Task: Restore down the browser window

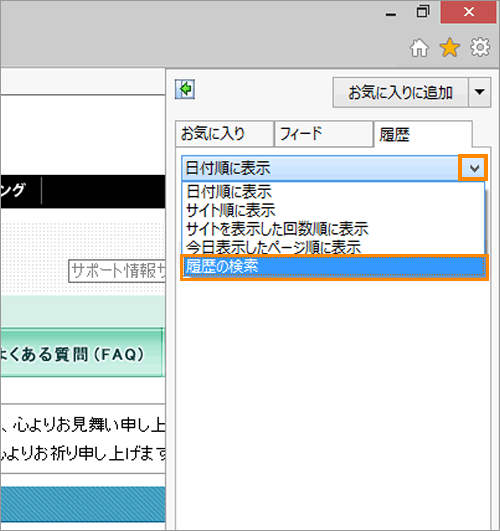Action: coord(423,12)
